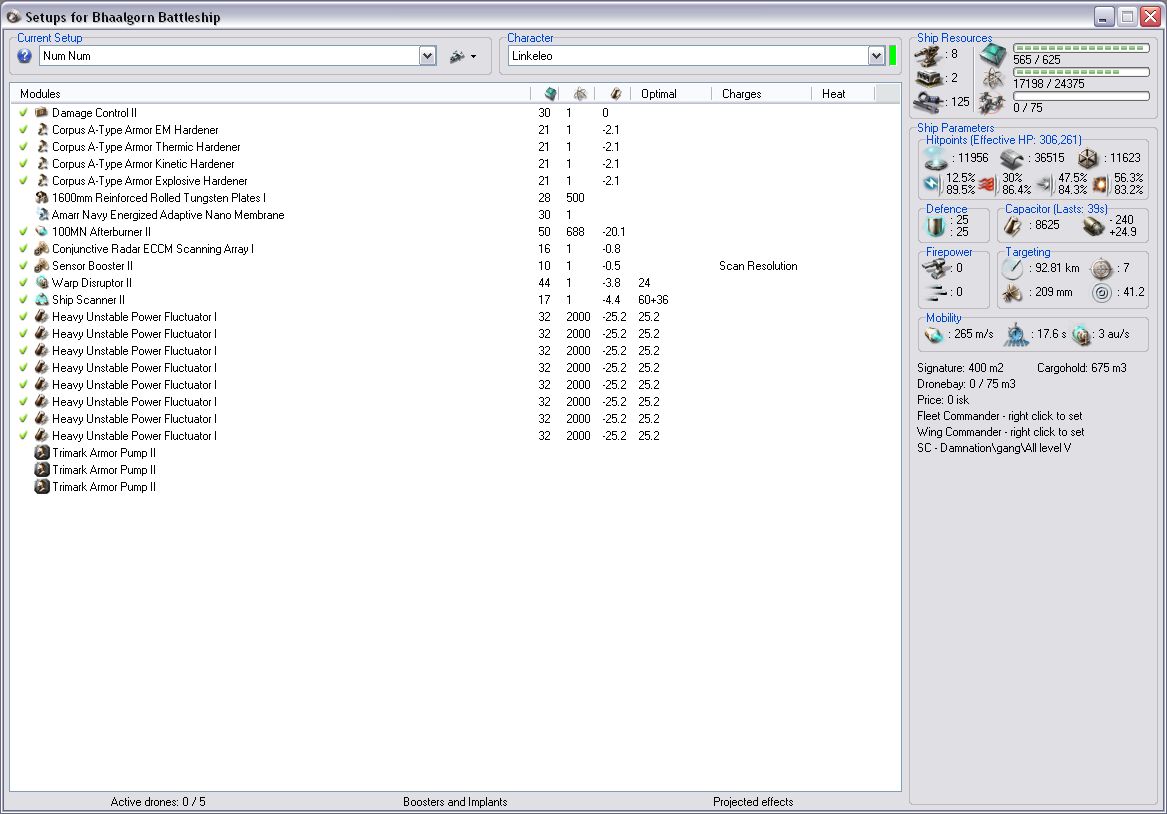This screenshot has height=814, width=1167.
Task: Click the SC Damnation gang All level V entry
Action: click(x=994, y=448)
